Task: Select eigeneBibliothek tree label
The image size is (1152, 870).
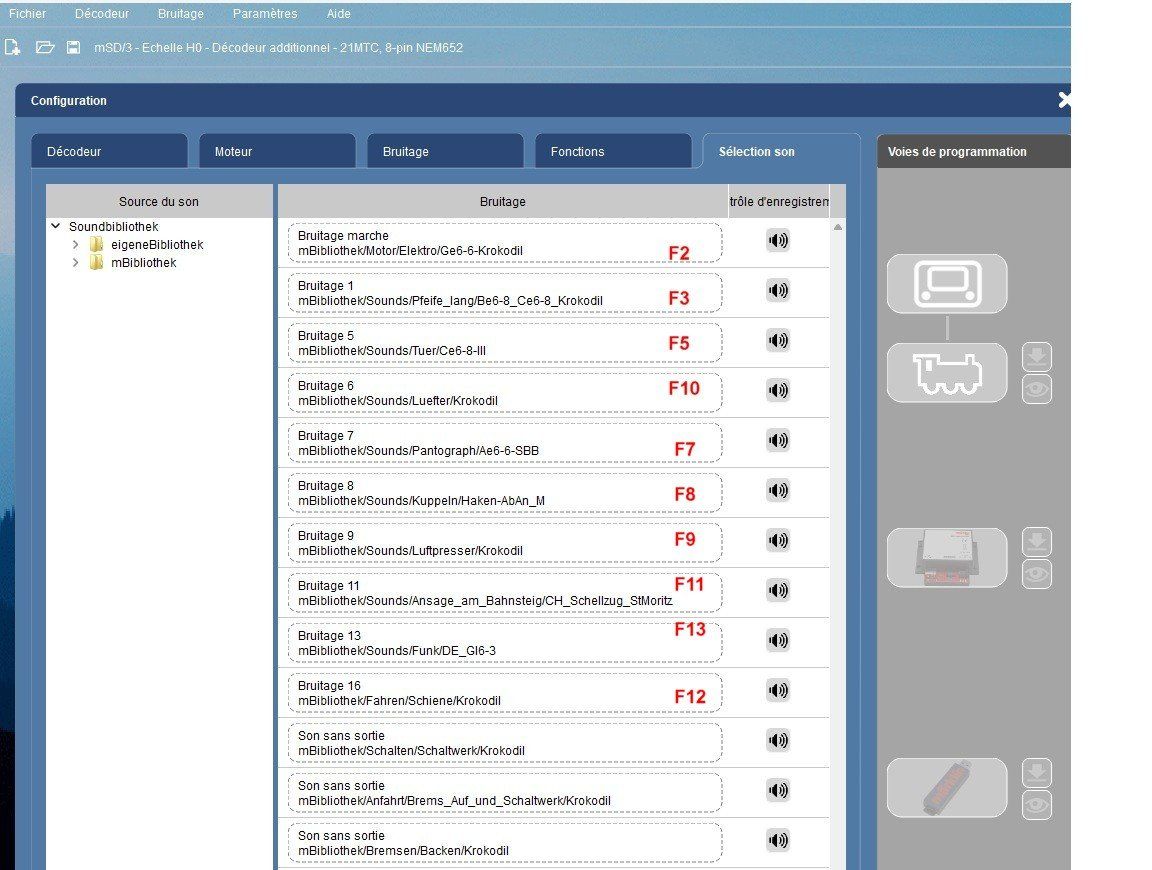Action: click(157, 245)
